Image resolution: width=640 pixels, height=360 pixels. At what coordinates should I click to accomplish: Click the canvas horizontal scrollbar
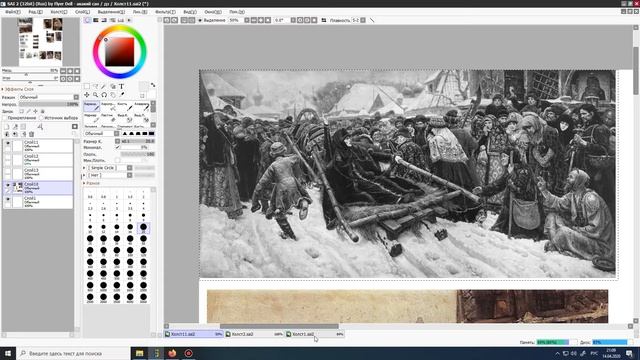point(279,326)
